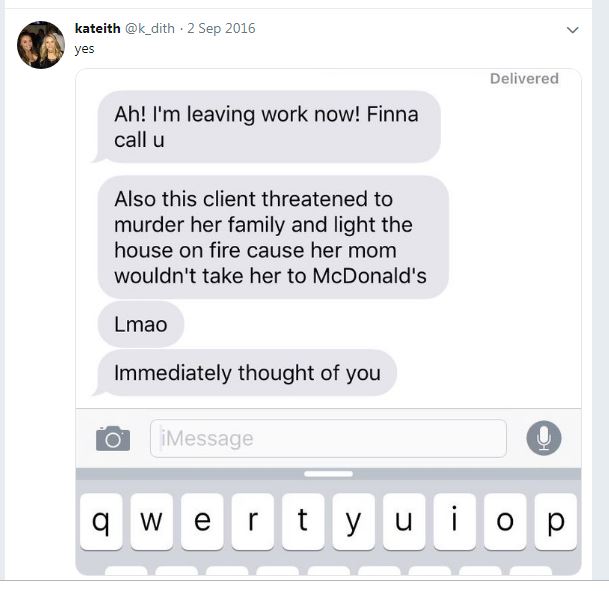The width and height of the screenshot is (609, 591).
Task: Tap the e key on keyboard
Action: 202,521
